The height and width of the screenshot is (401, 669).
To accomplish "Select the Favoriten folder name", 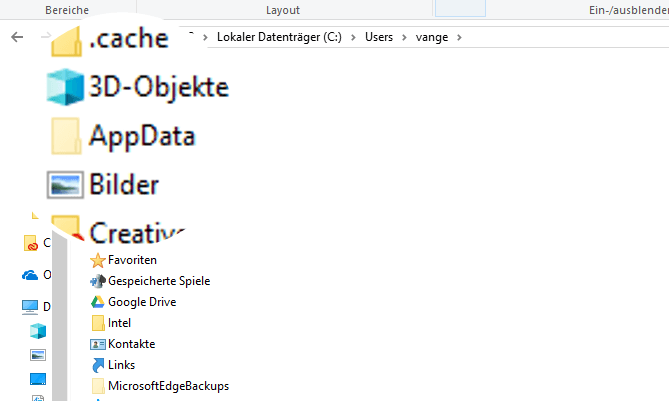I will point(132,260).
